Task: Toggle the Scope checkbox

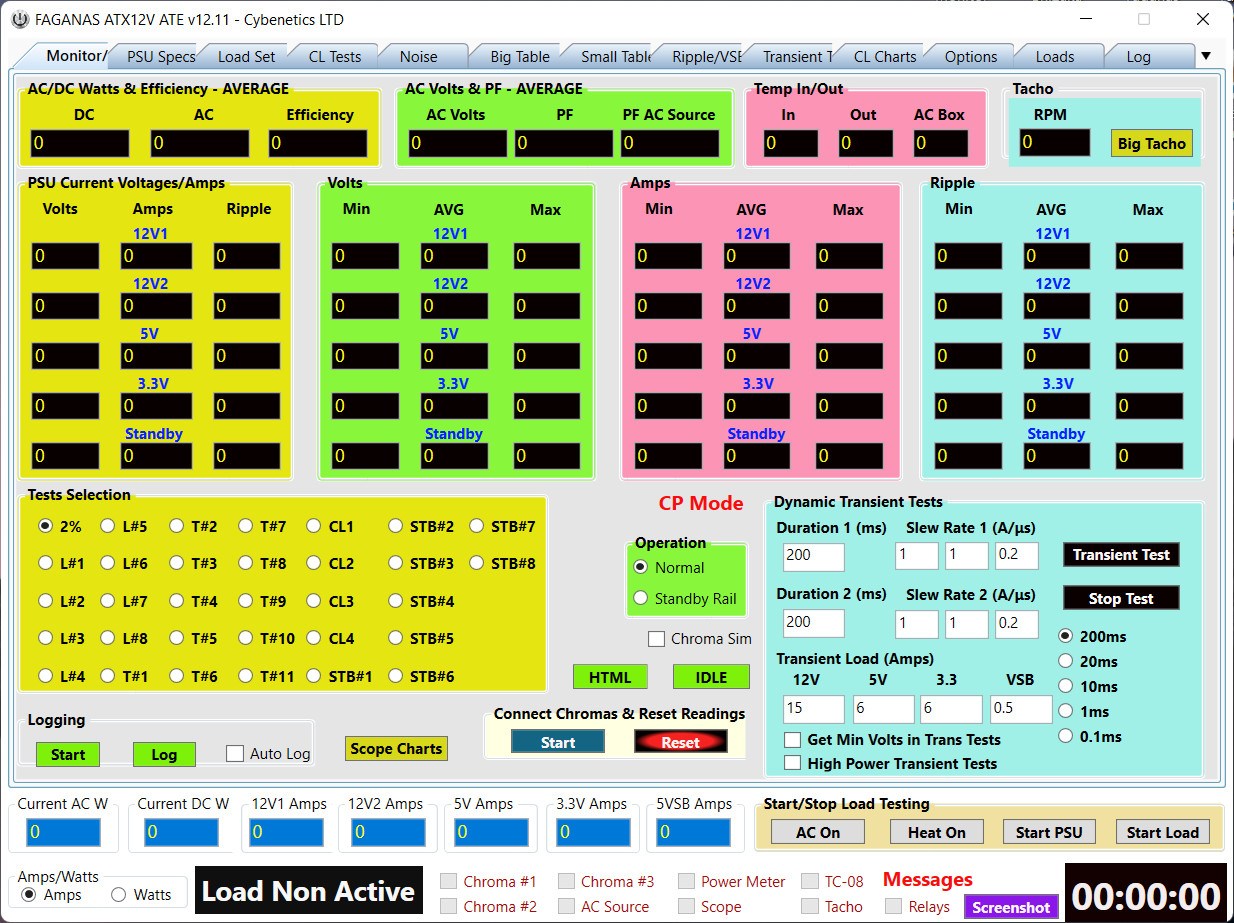Action: pos(686,906)
